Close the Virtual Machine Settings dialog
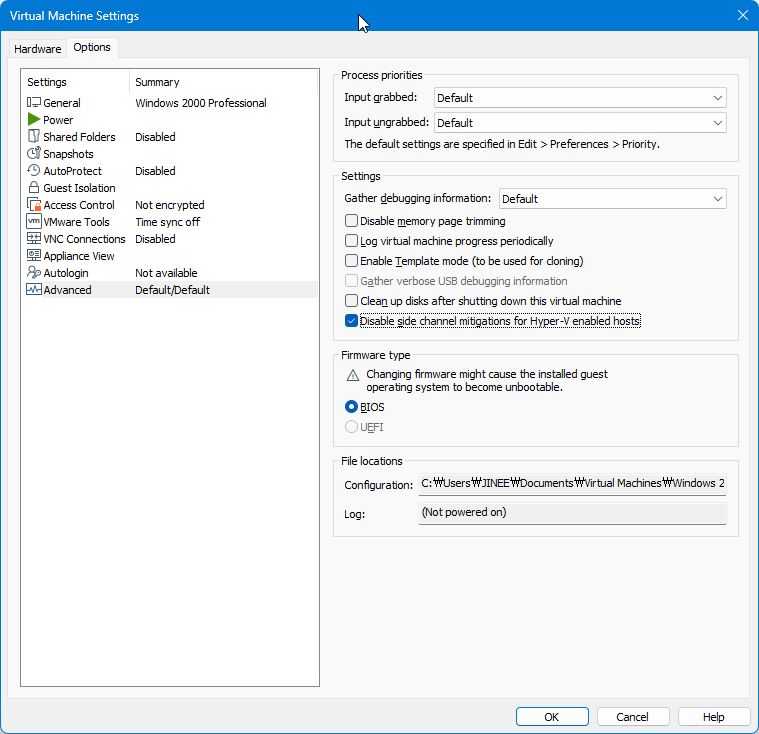The image size is (759, 734). 743,15
